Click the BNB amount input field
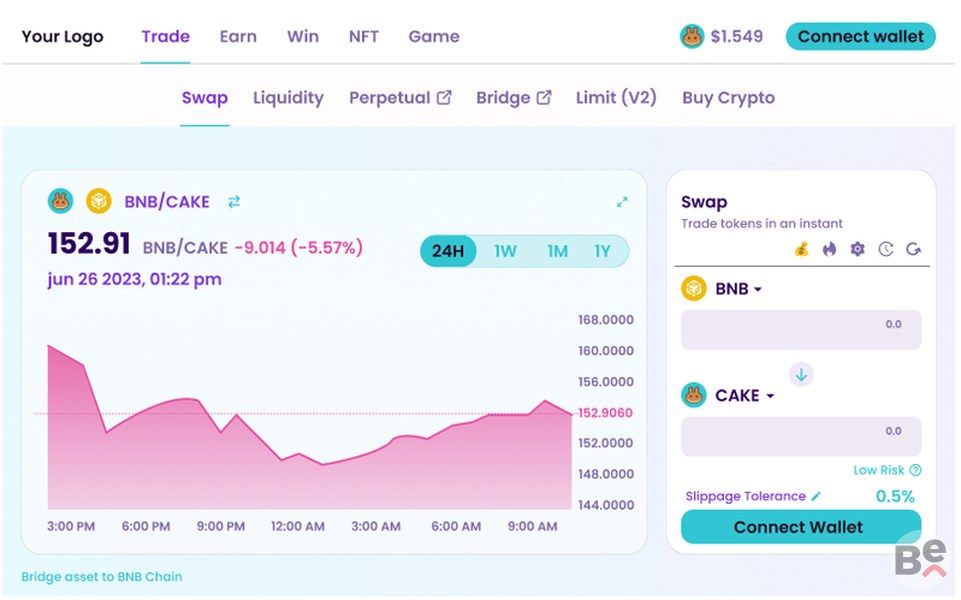Screen dimensions: 961x600 point(800,330)
